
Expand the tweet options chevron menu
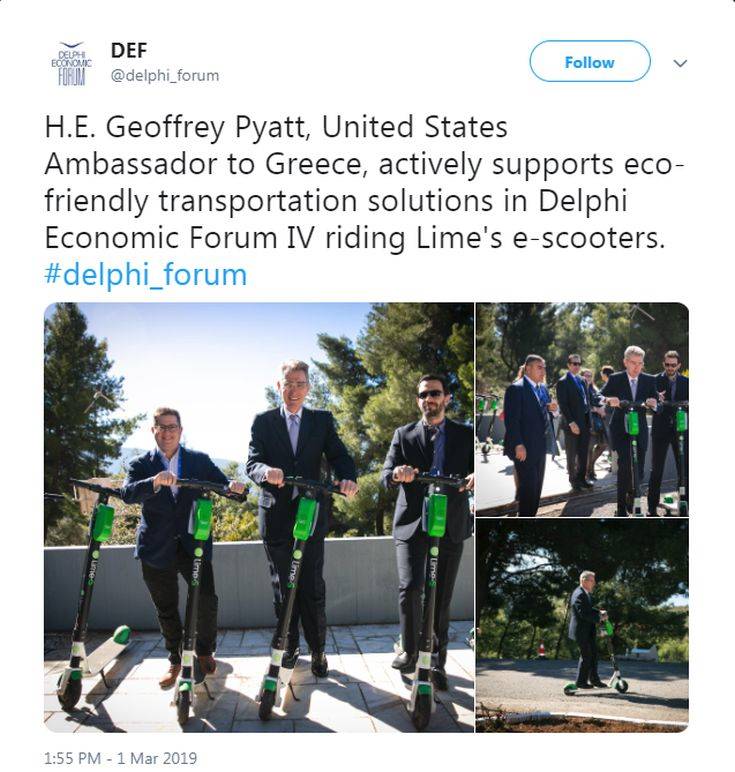pos(680,64)
